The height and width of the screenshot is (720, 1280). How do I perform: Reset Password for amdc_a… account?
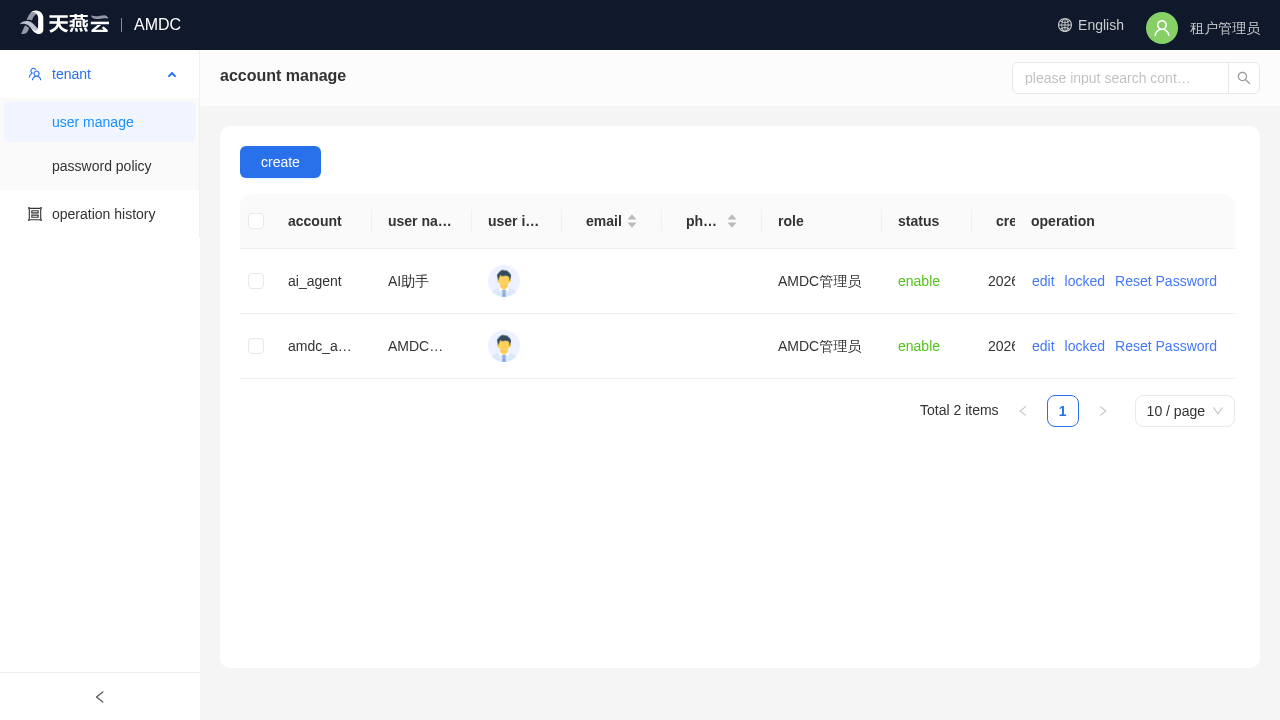point(1166,346)
